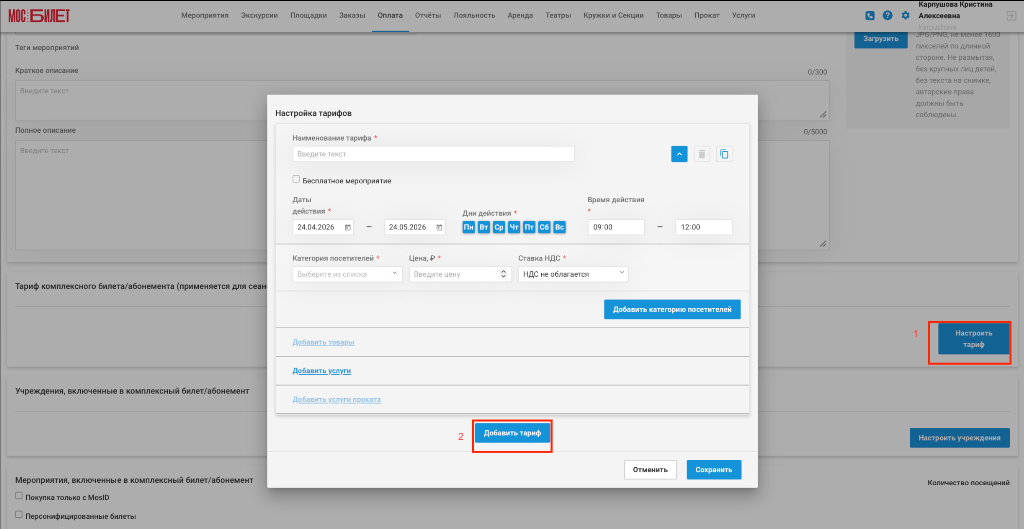Log out using the exit icon

pyautogui.click(x=1011, y=15)
